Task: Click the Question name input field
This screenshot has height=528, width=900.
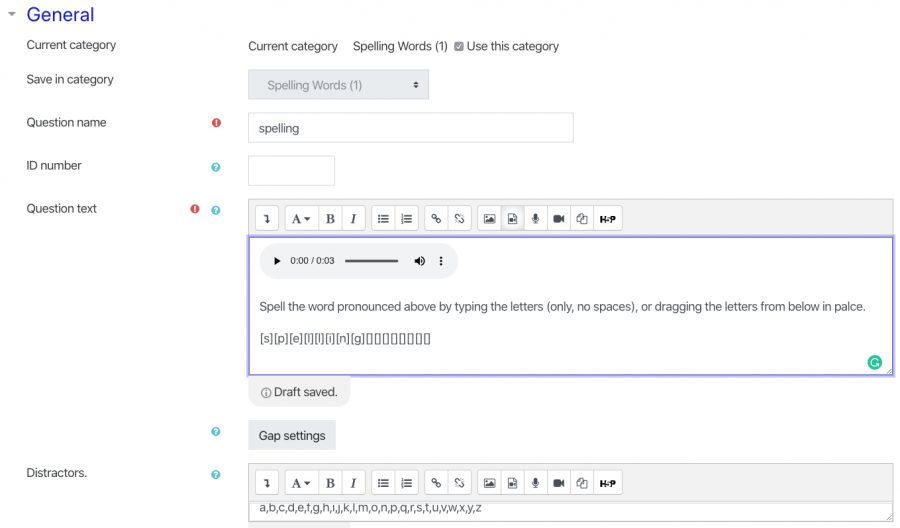Action: point(410,128)
